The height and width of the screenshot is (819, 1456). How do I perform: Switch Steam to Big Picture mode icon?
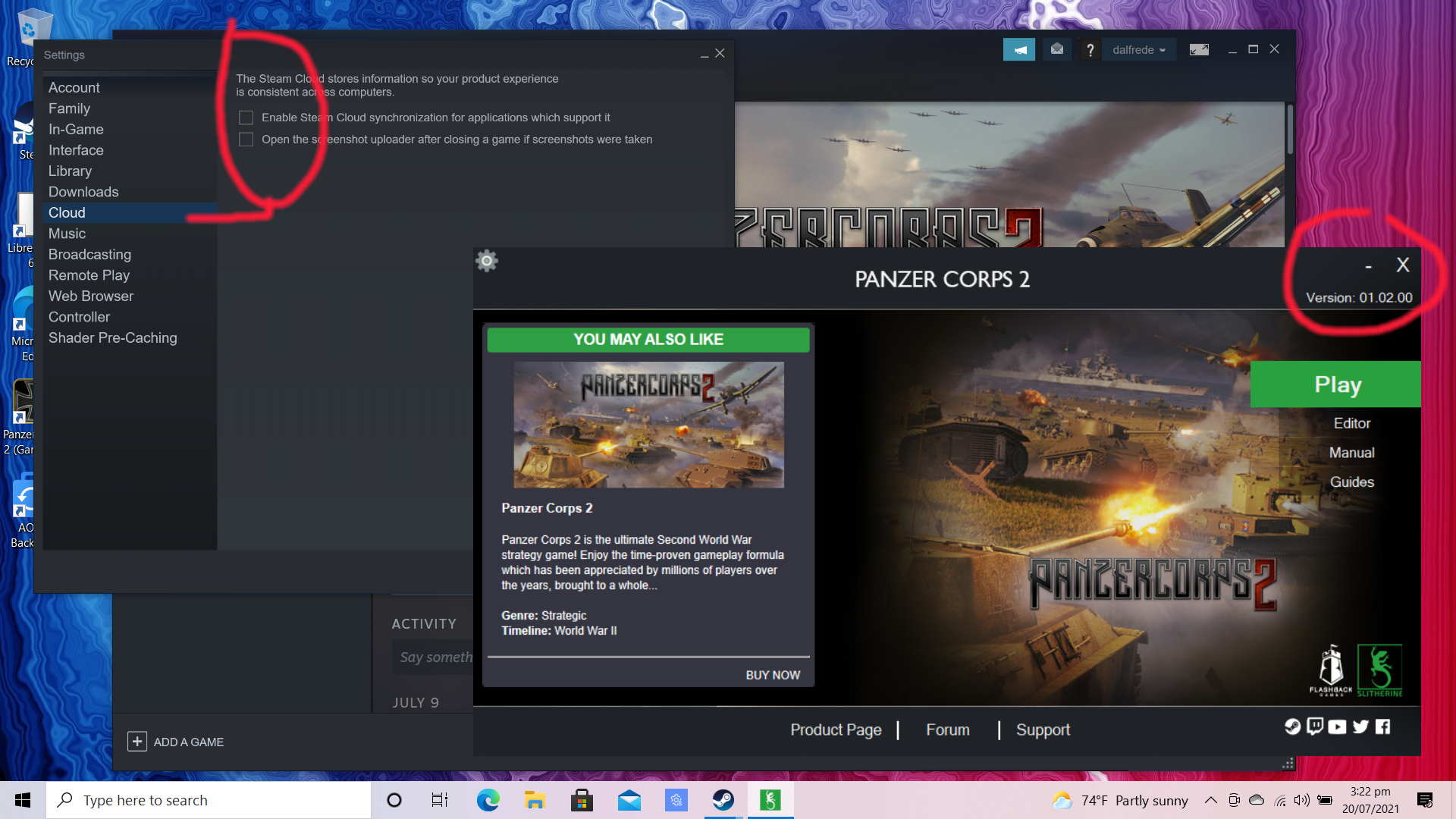pyautogui.click(x=1199, y=50)
